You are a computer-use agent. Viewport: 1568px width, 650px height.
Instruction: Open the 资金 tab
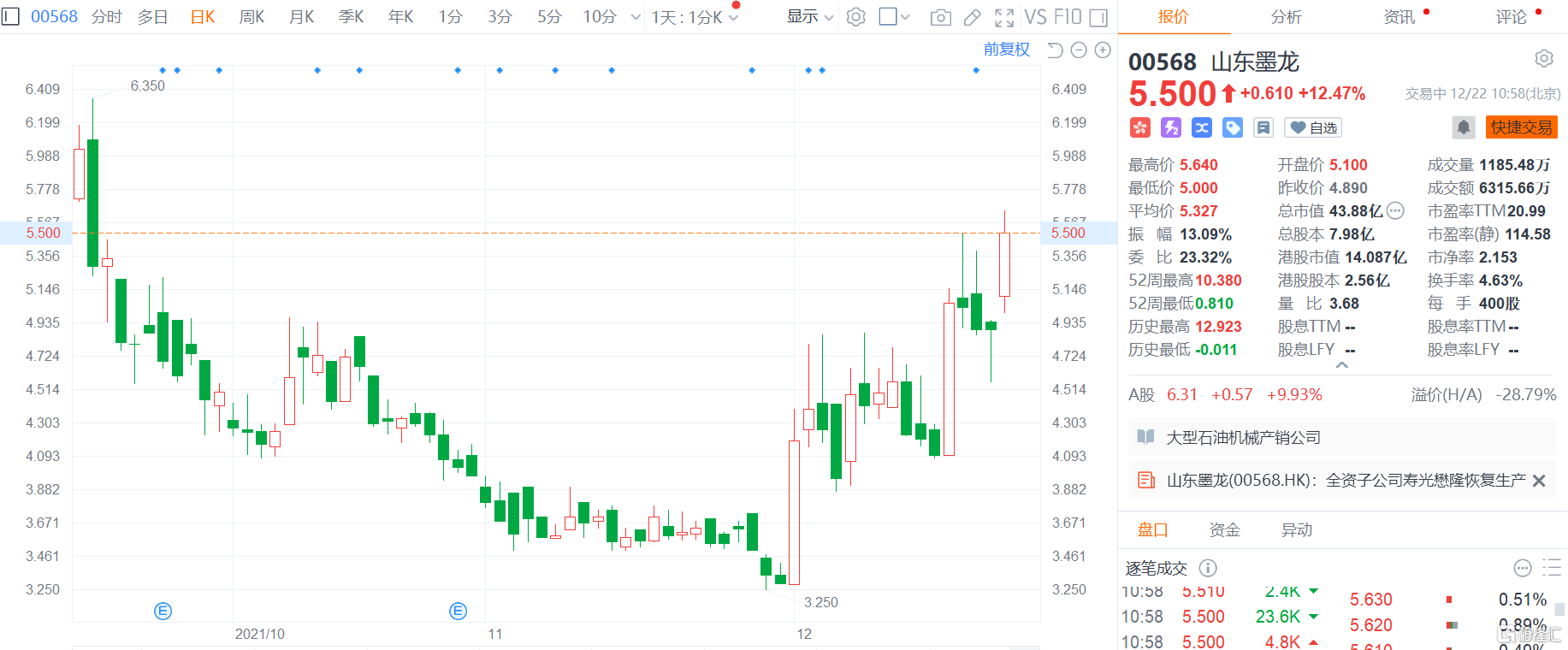click(x=1224, y=530)
